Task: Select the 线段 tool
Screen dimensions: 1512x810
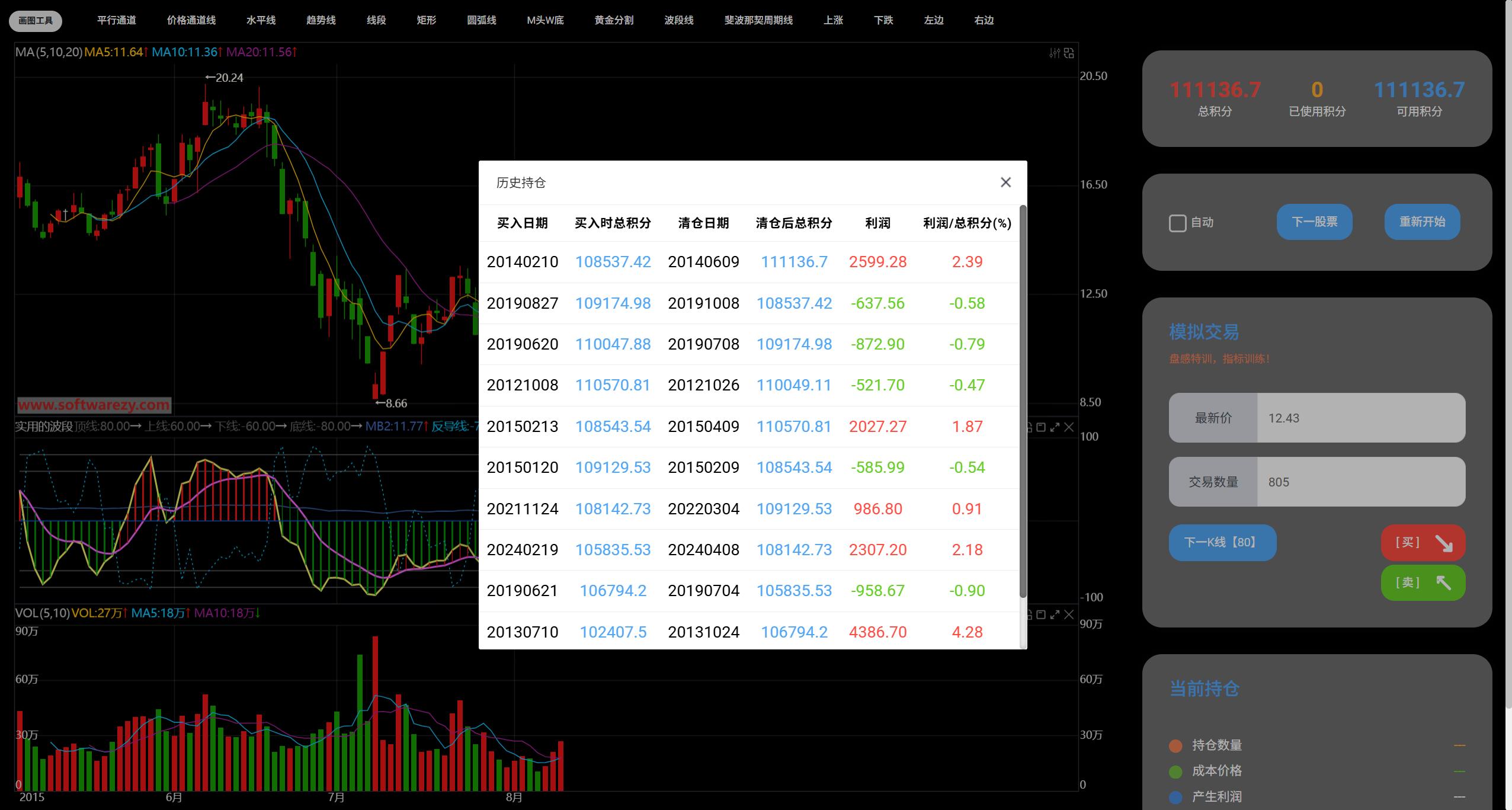Action: pyautogui.click(x=376, y=20)
